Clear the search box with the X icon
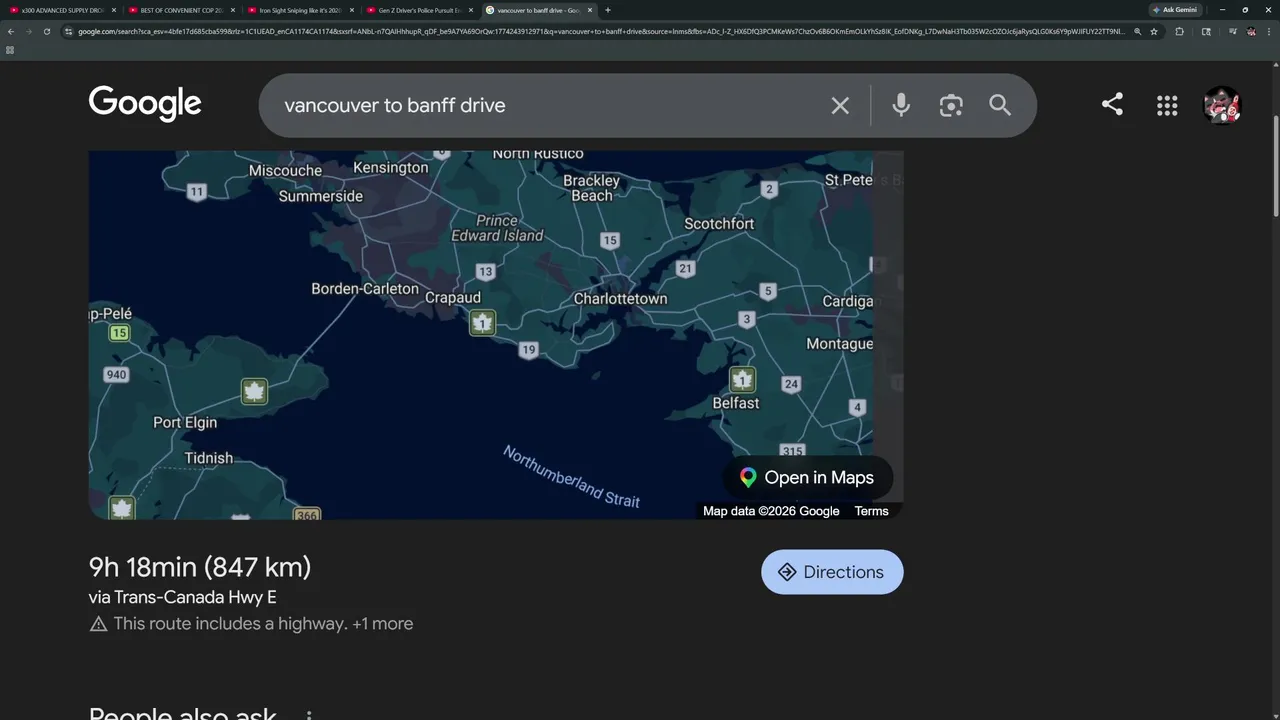This screenshot has height=720, width=1280. click(x=840, y=105)
